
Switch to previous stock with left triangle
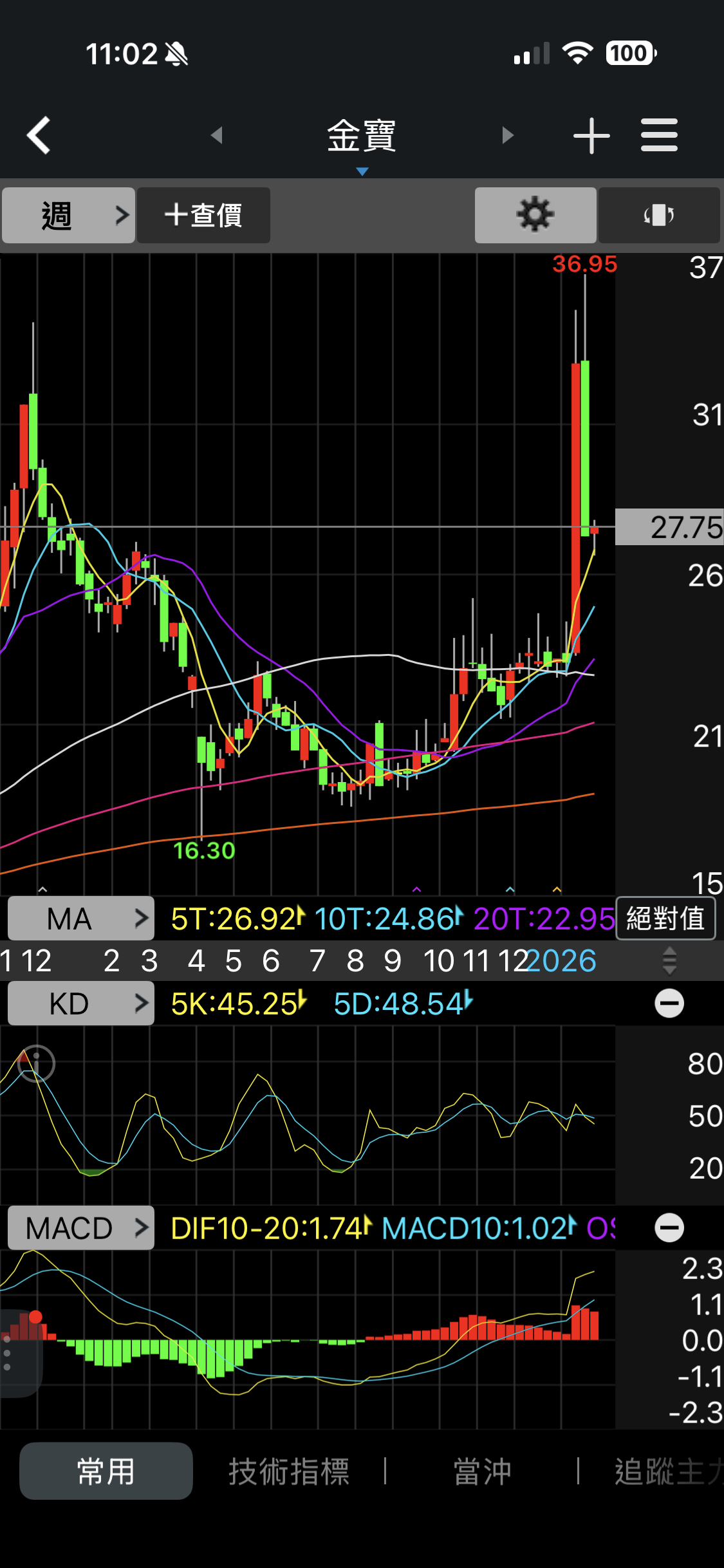pos(217,135)
